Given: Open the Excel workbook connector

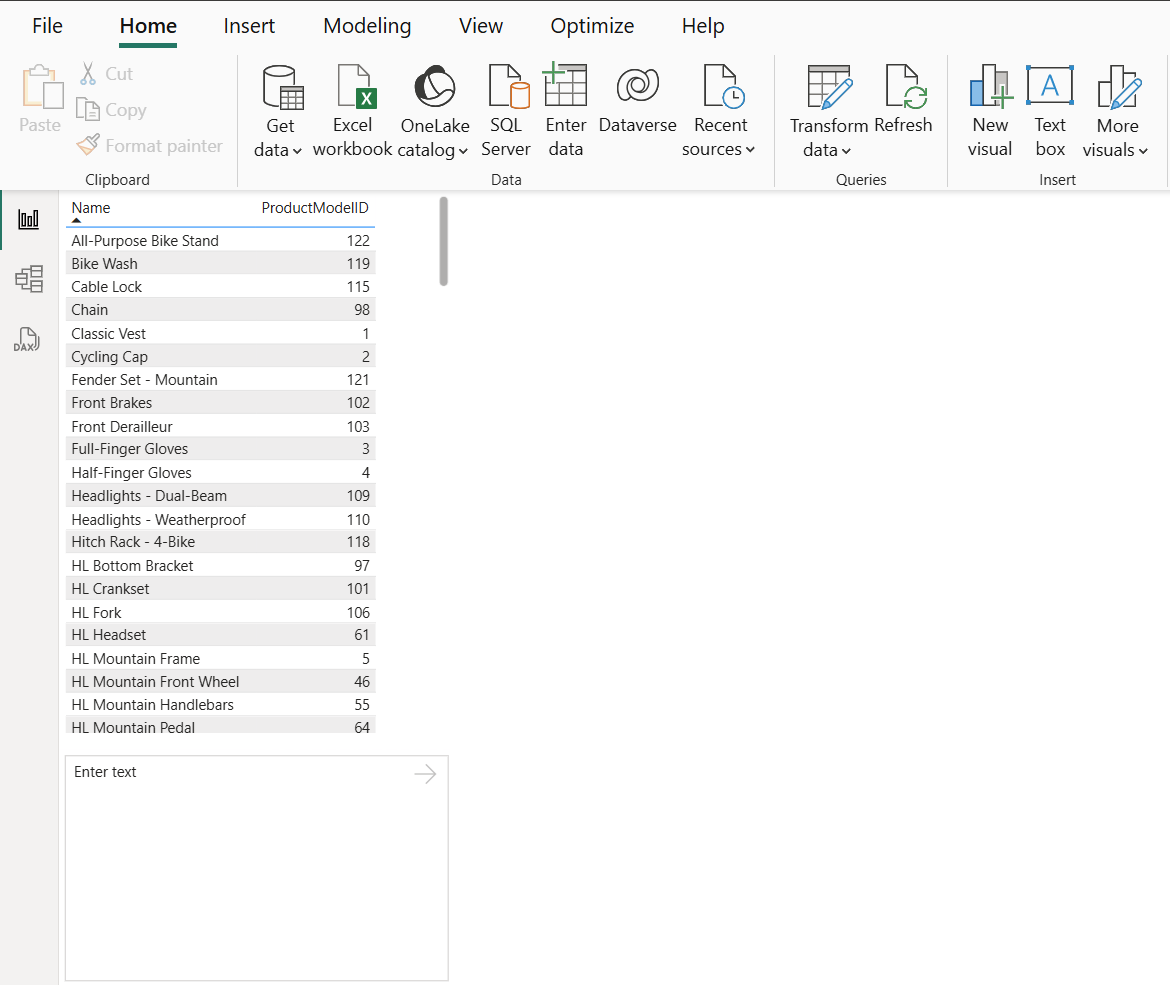Looking at the screenshot, I should click(x=352, y=108).
